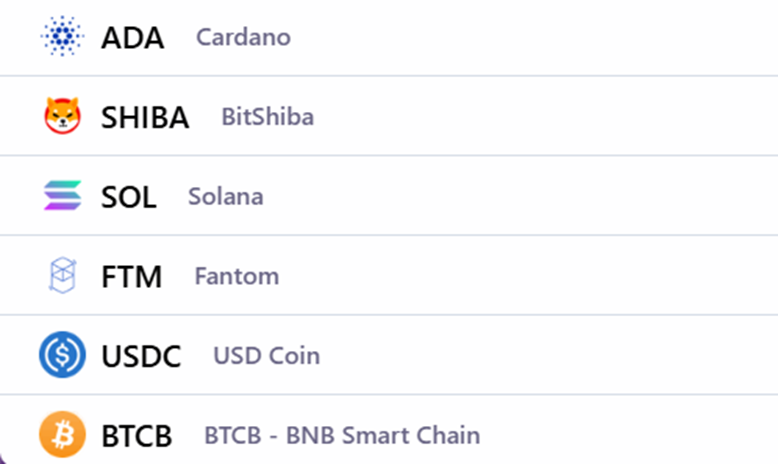Choose SOL from the coin list
This screenshot has height=464, width=778.
pyautogui.click(x=129, y=197)
